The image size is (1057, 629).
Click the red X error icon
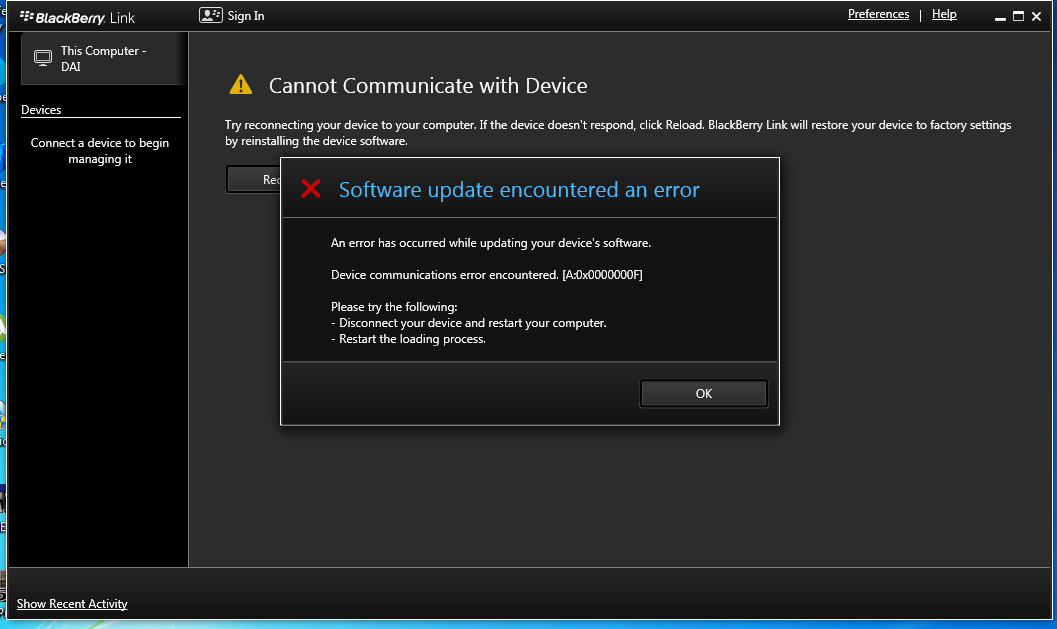pos(311,188)
